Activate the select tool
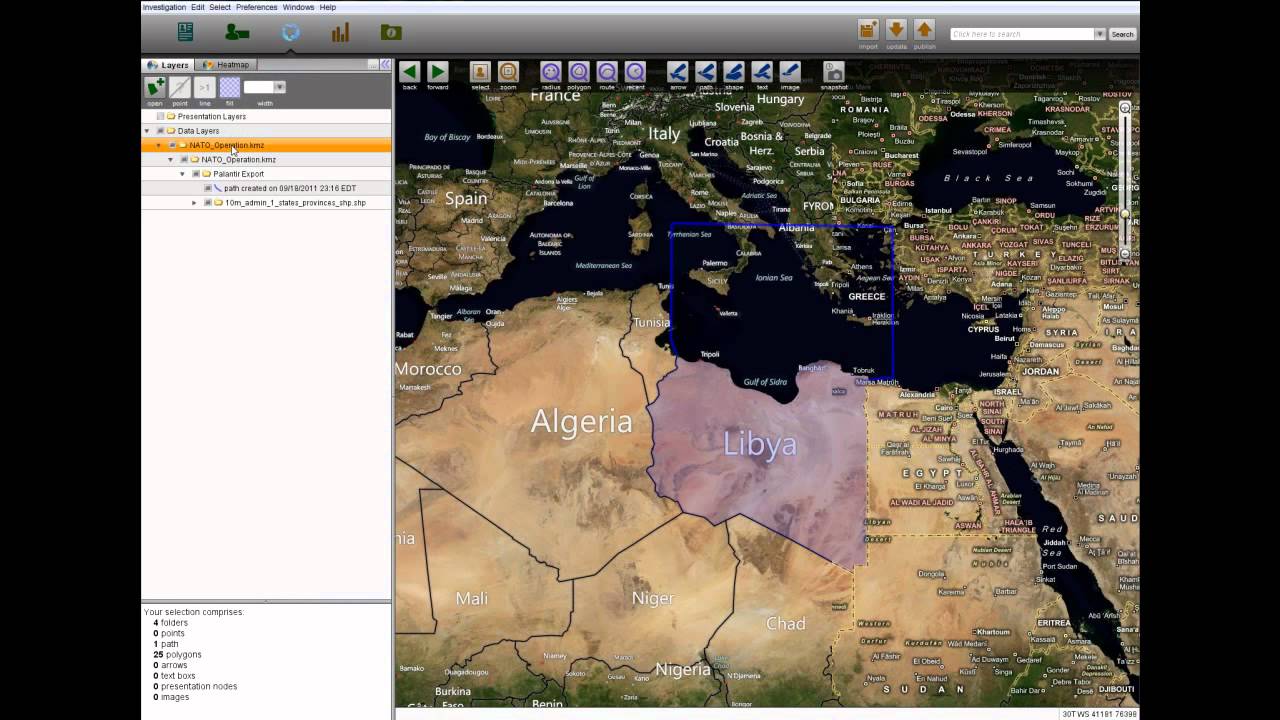Screen dimensions: 1280x720 pyautogui.click(x=480, y=71)
